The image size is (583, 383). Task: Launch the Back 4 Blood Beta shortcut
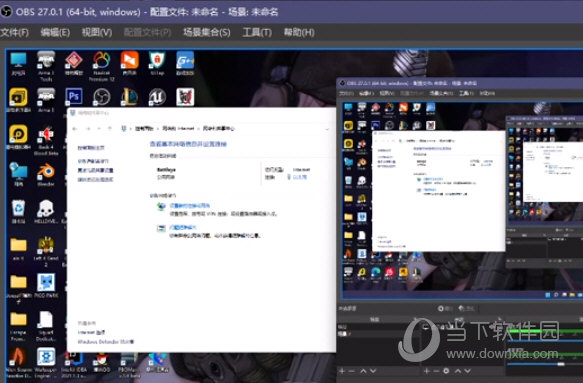pos(46,141)
